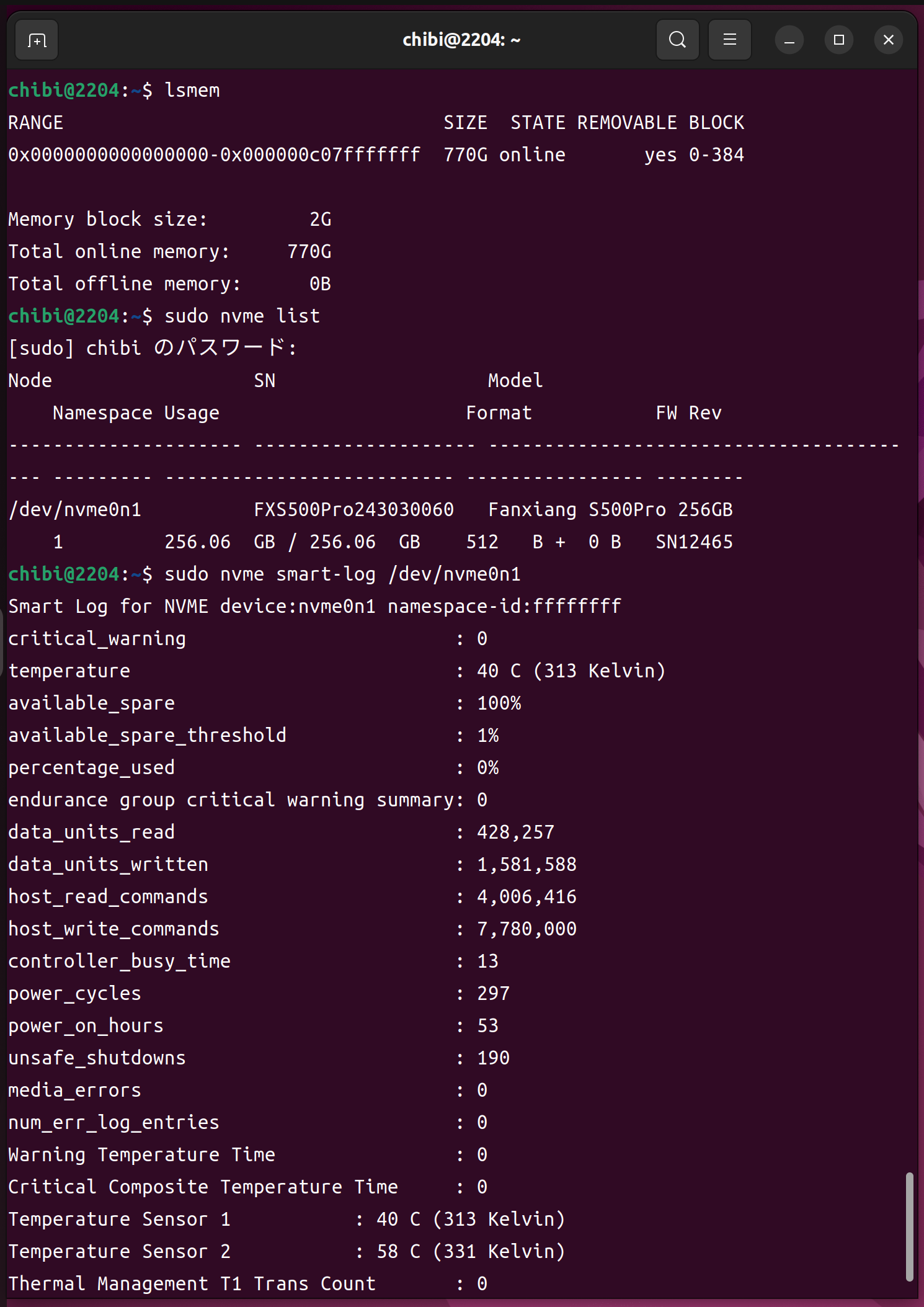Maximize the terminal window
The width and height of the screenshot is (924, 1307).
(x=838, y=40)
